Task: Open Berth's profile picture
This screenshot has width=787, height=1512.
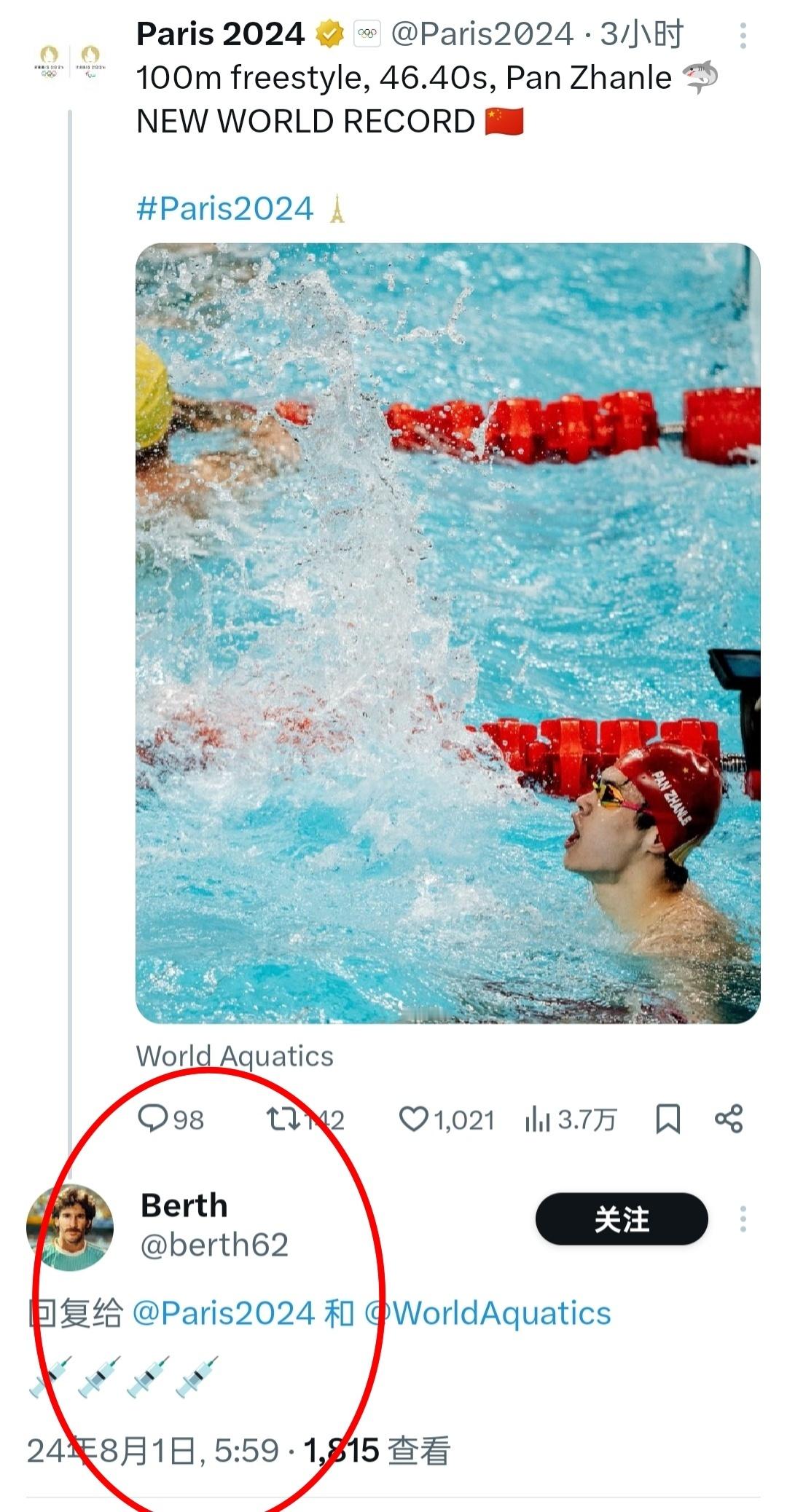Action: click(70, 1228)
